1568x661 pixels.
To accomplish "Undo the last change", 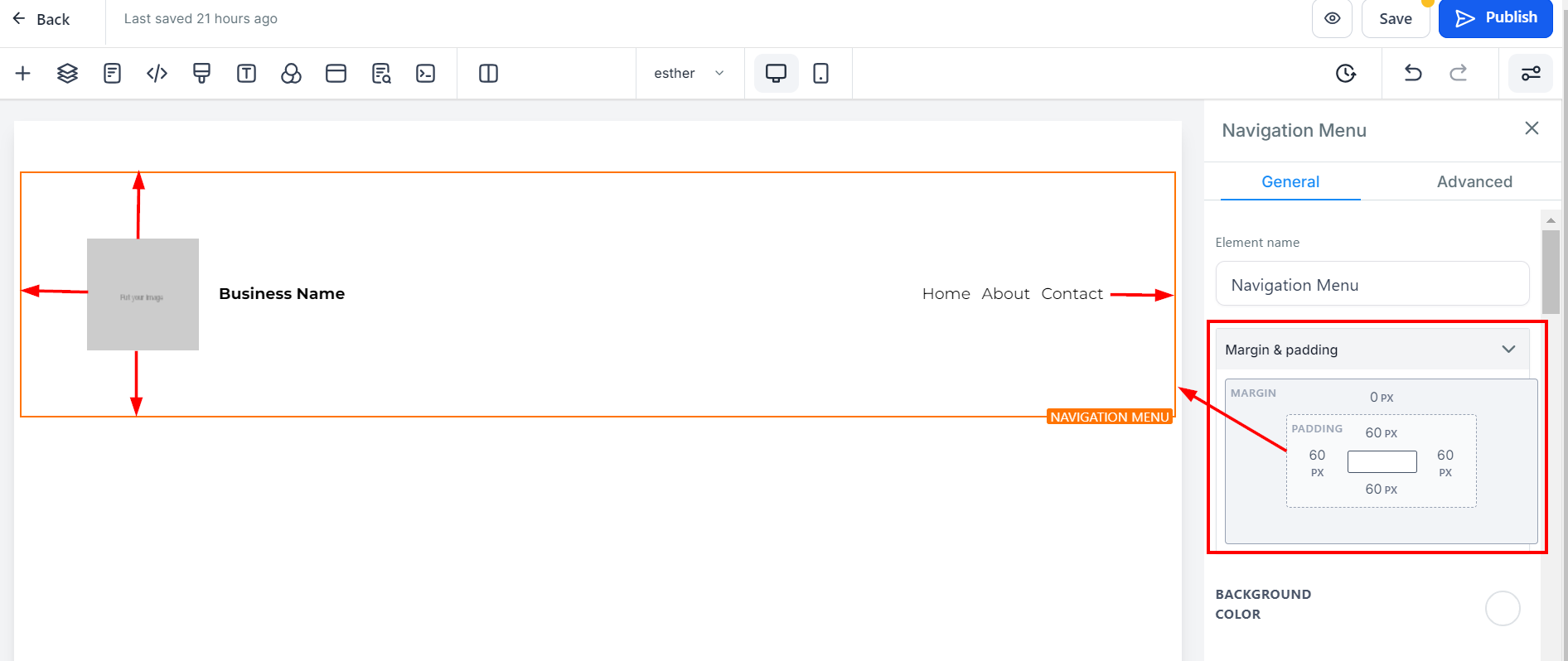I will click(x=1413, y=73).
